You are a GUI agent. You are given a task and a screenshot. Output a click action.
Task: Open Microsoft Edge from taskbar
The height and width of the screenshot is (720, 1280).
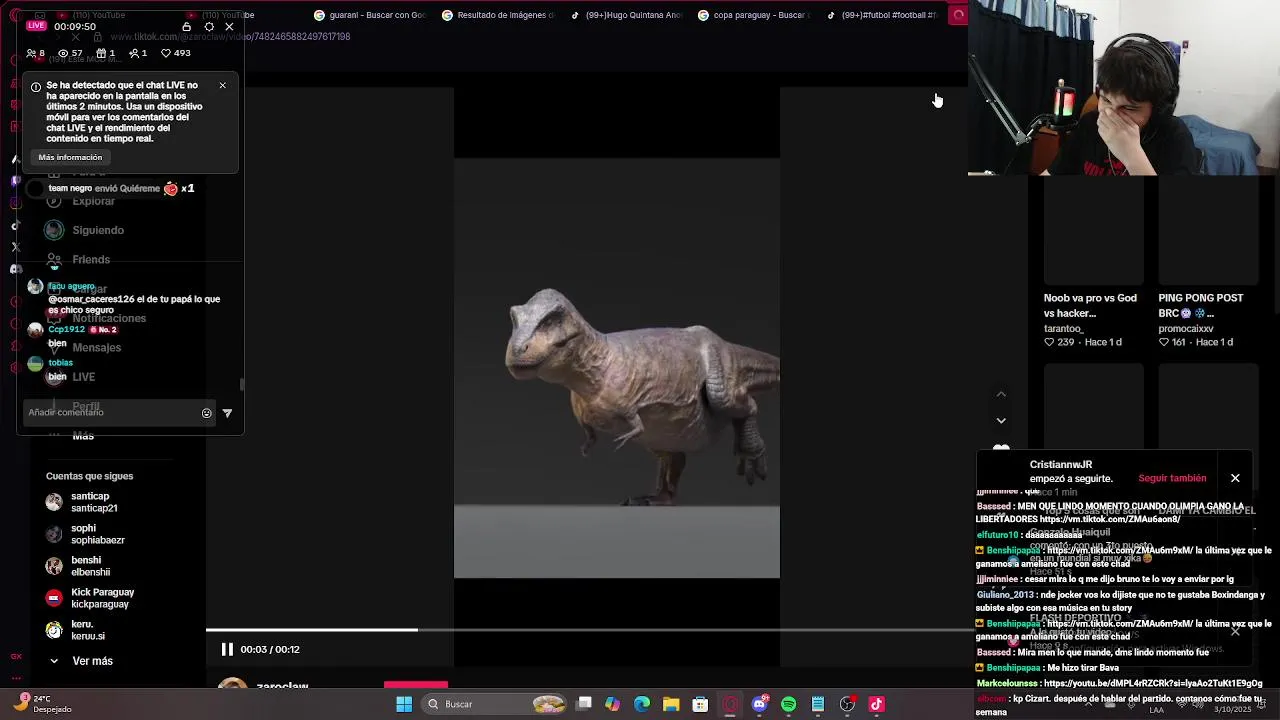pyautogui.click(x=642, y=704)
